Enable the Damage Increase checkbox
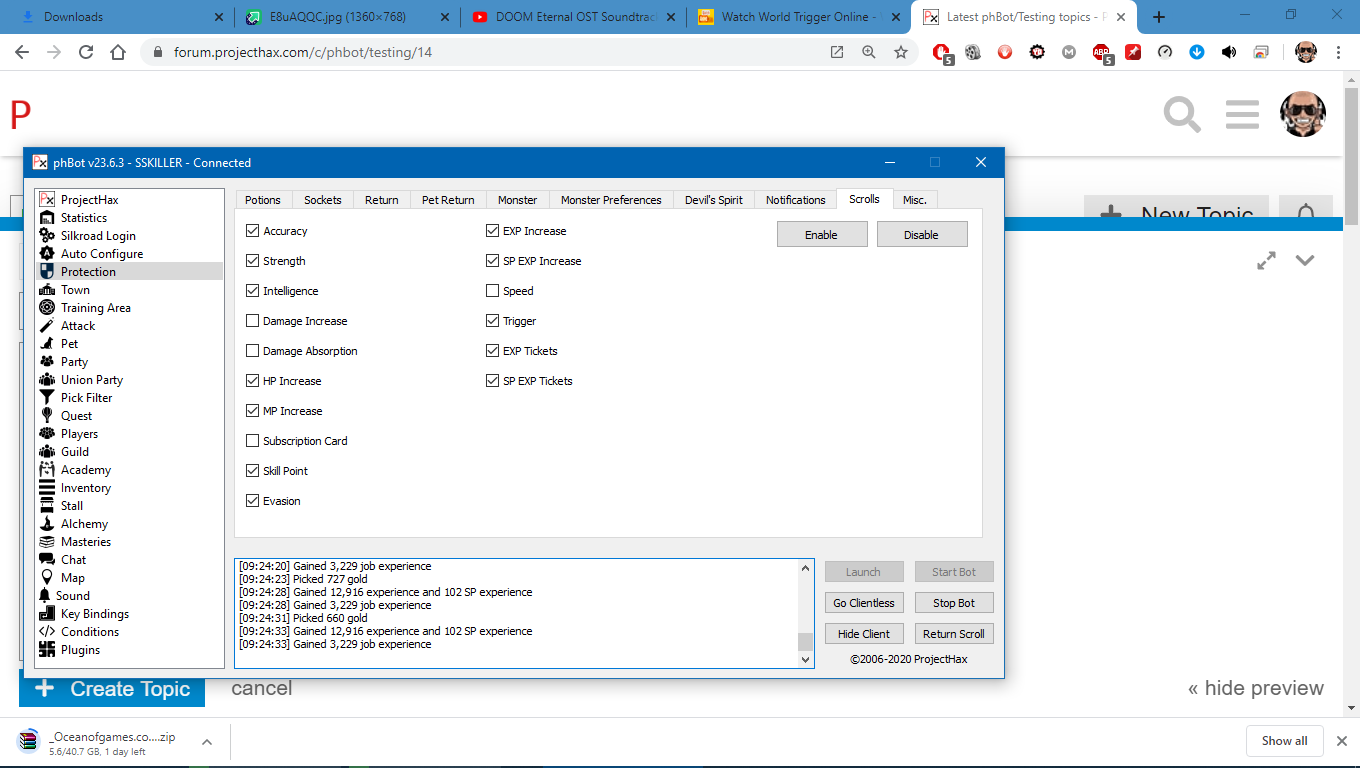Image resolution: width=1360 pixels, height=768 pixels. [253, 321]
